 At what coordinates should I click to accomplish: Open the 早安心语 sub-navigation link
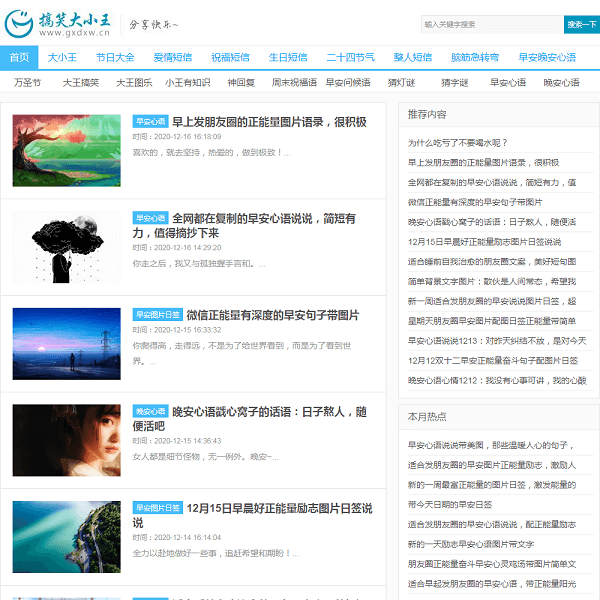(508, 83)
